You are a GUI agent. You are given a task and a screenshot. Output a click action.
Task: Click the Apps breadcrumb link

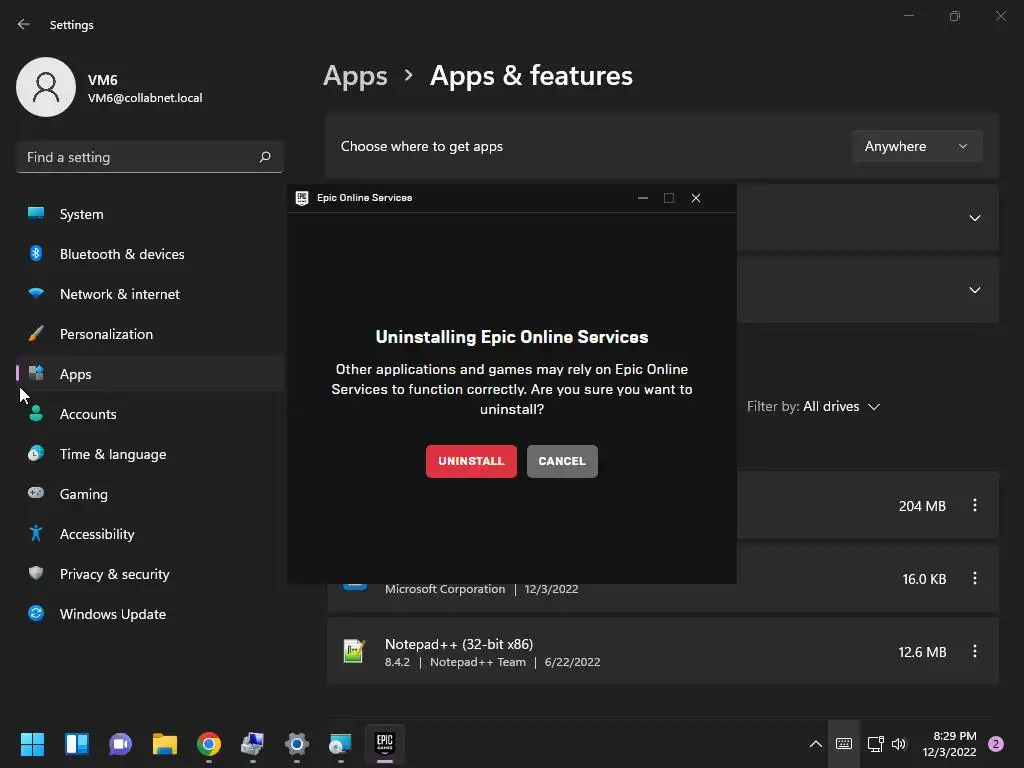[355, 76]
